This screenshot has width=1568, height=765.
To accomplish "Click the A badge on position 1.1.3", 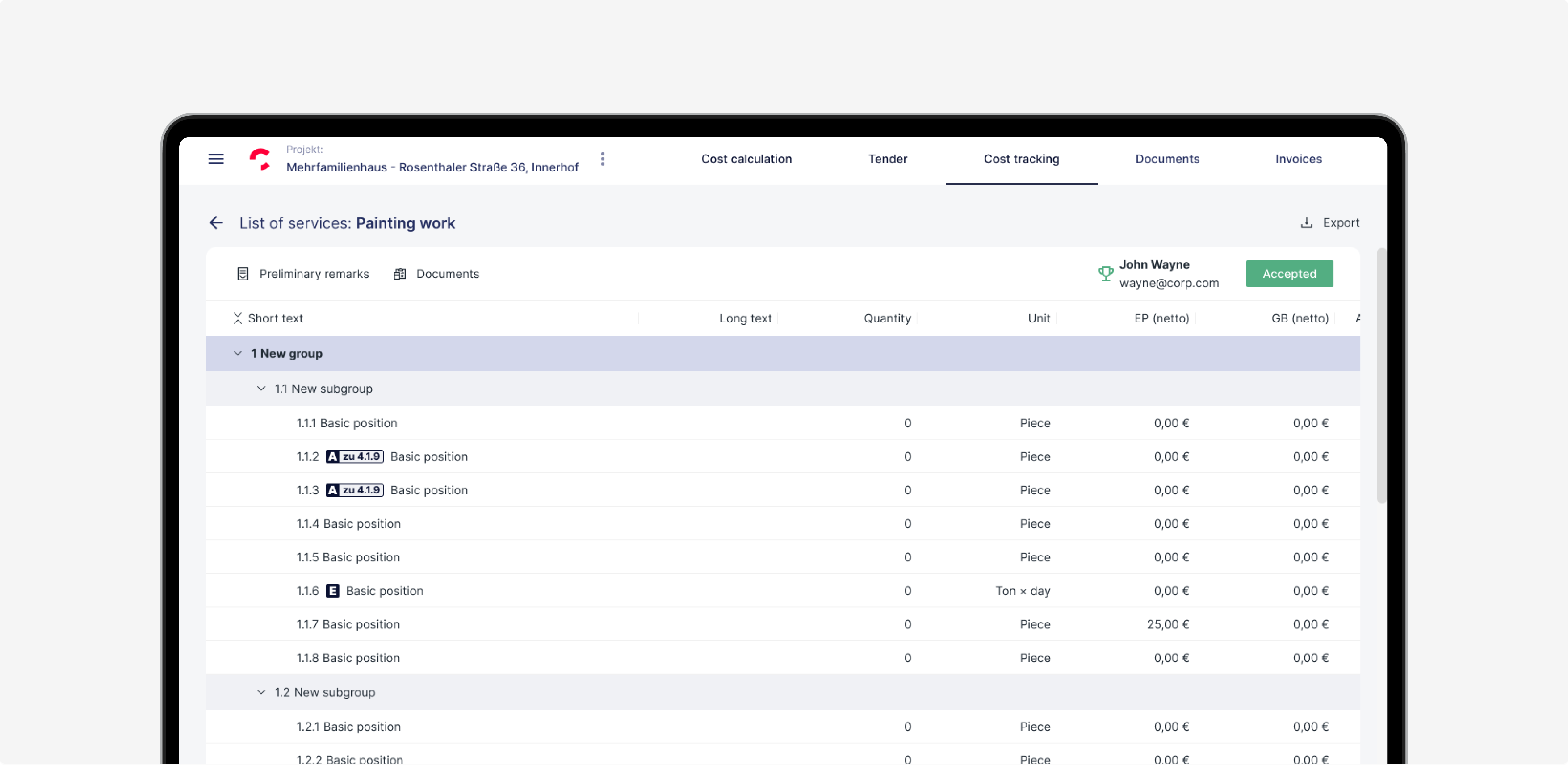I will coord(332,490).
